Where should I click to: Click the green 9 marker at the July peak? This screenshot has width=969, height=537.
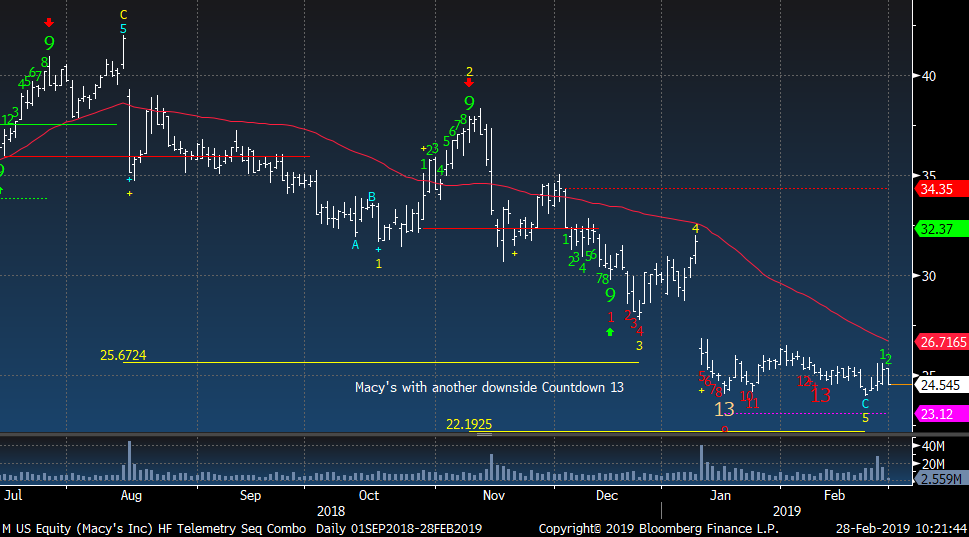pos(49,43)
